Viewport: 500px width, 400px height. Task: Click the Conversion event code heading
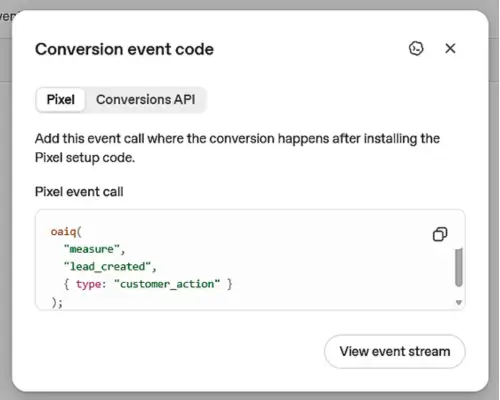124,49
